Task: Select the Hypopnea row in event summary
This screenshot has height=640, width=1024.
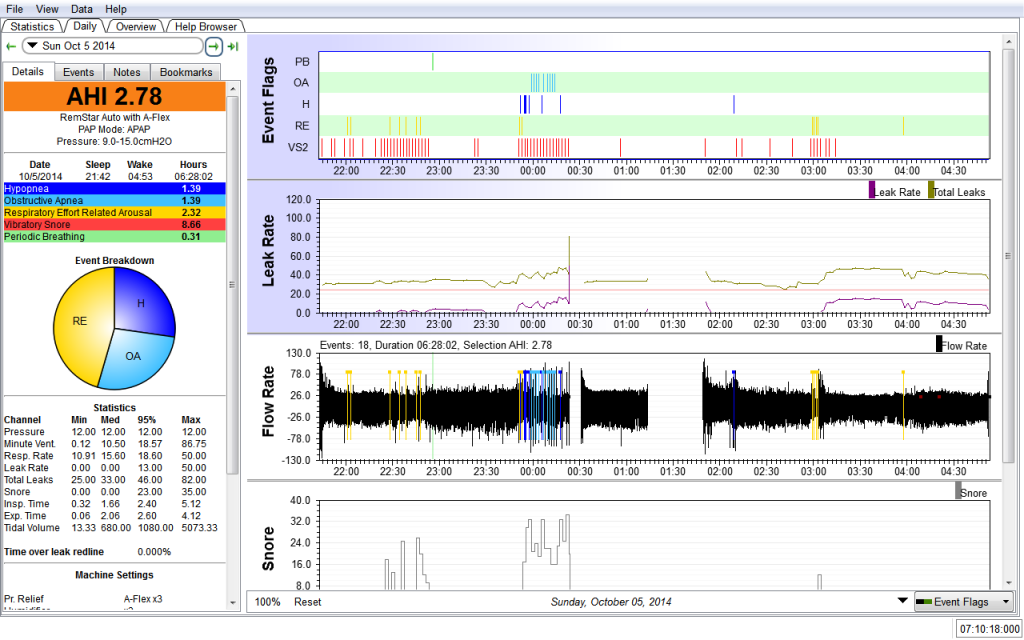Action: click(112, 188)
